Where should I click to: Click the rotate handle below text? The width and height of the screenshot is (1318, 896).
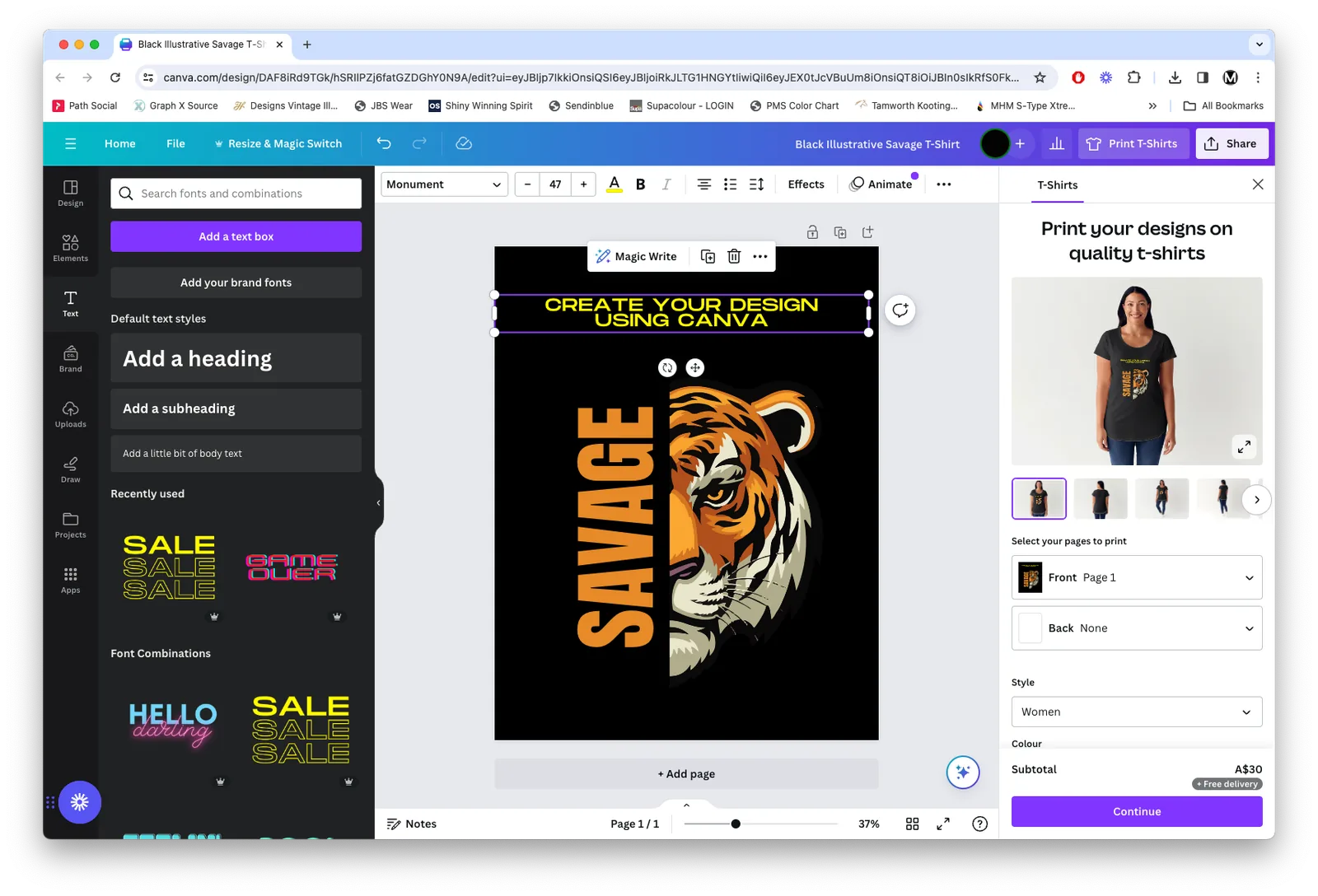pos(667,368)
